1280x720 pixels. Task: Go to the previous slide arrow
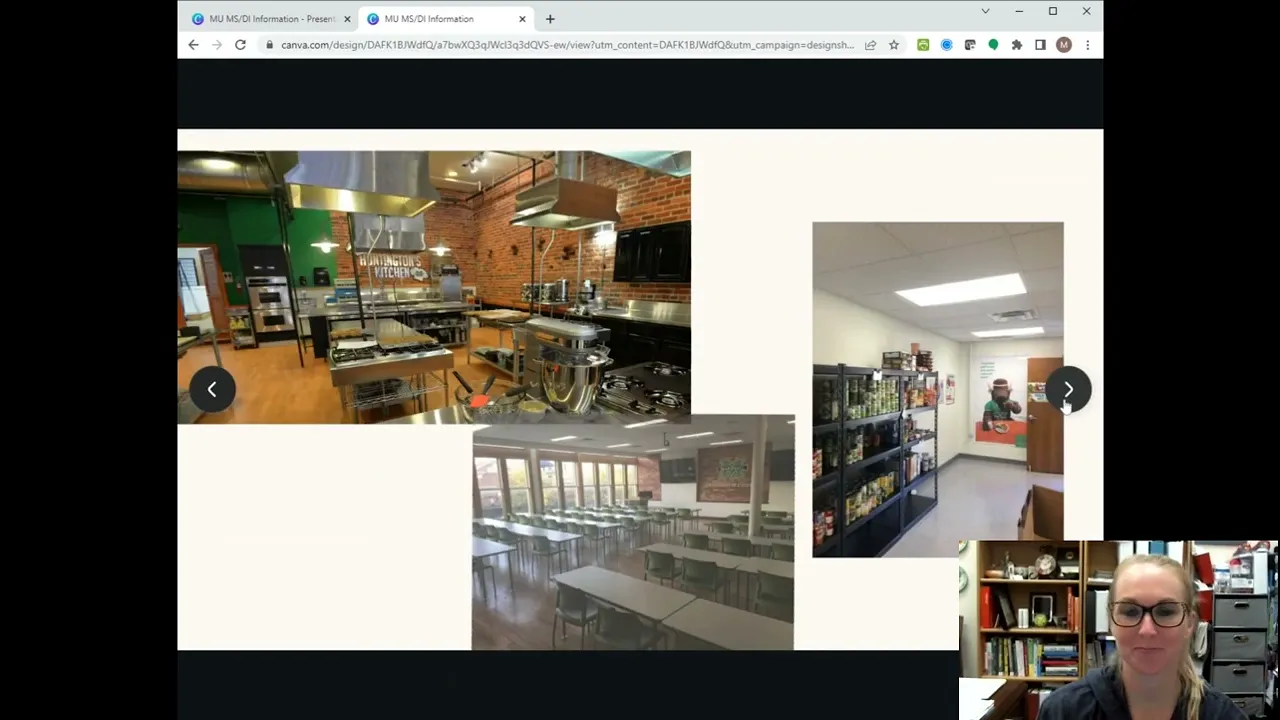click(212, 390)
